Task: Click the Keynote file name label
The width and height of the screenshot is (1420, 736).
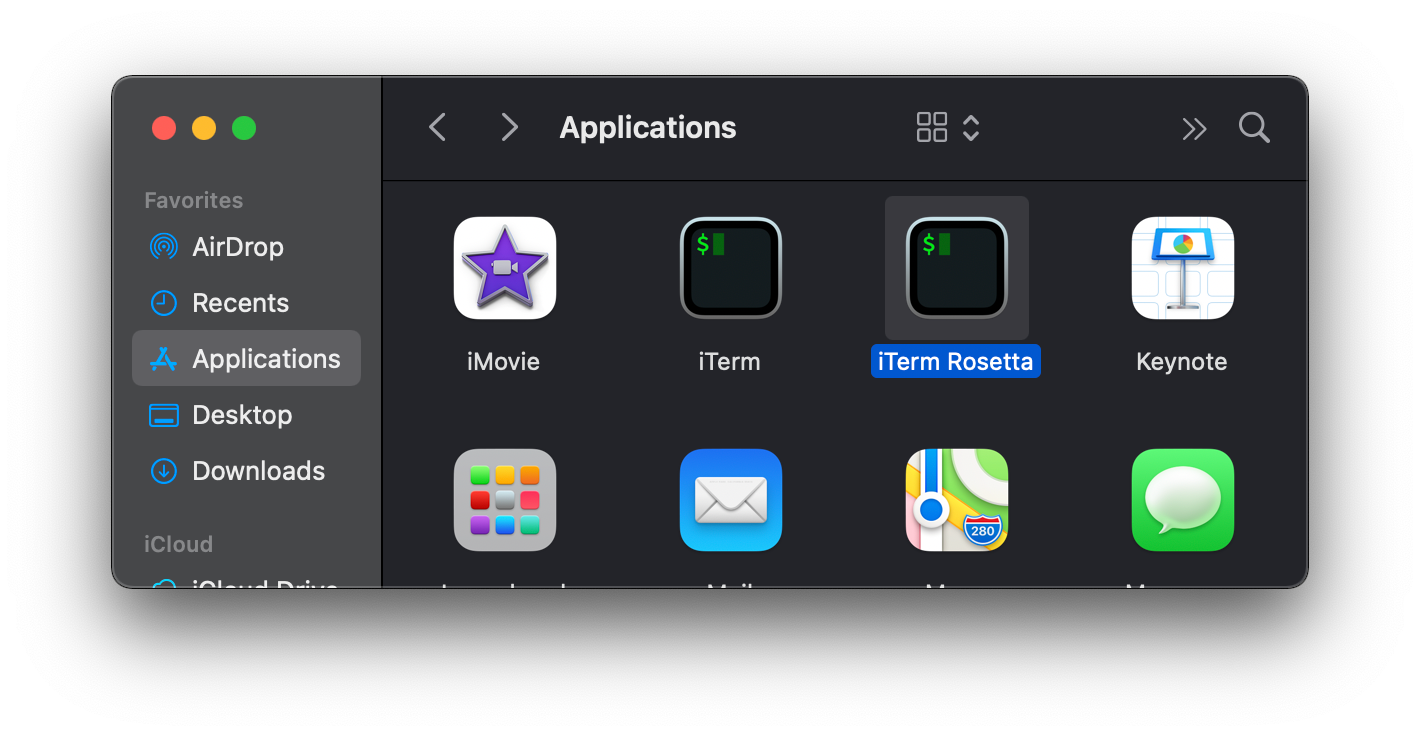Action: click(1182, 362)
